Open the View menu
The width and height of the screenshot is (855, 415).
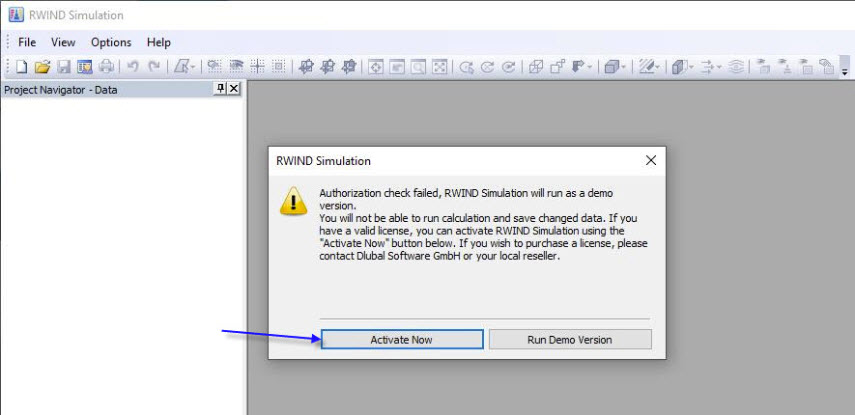tap(63, 42)
